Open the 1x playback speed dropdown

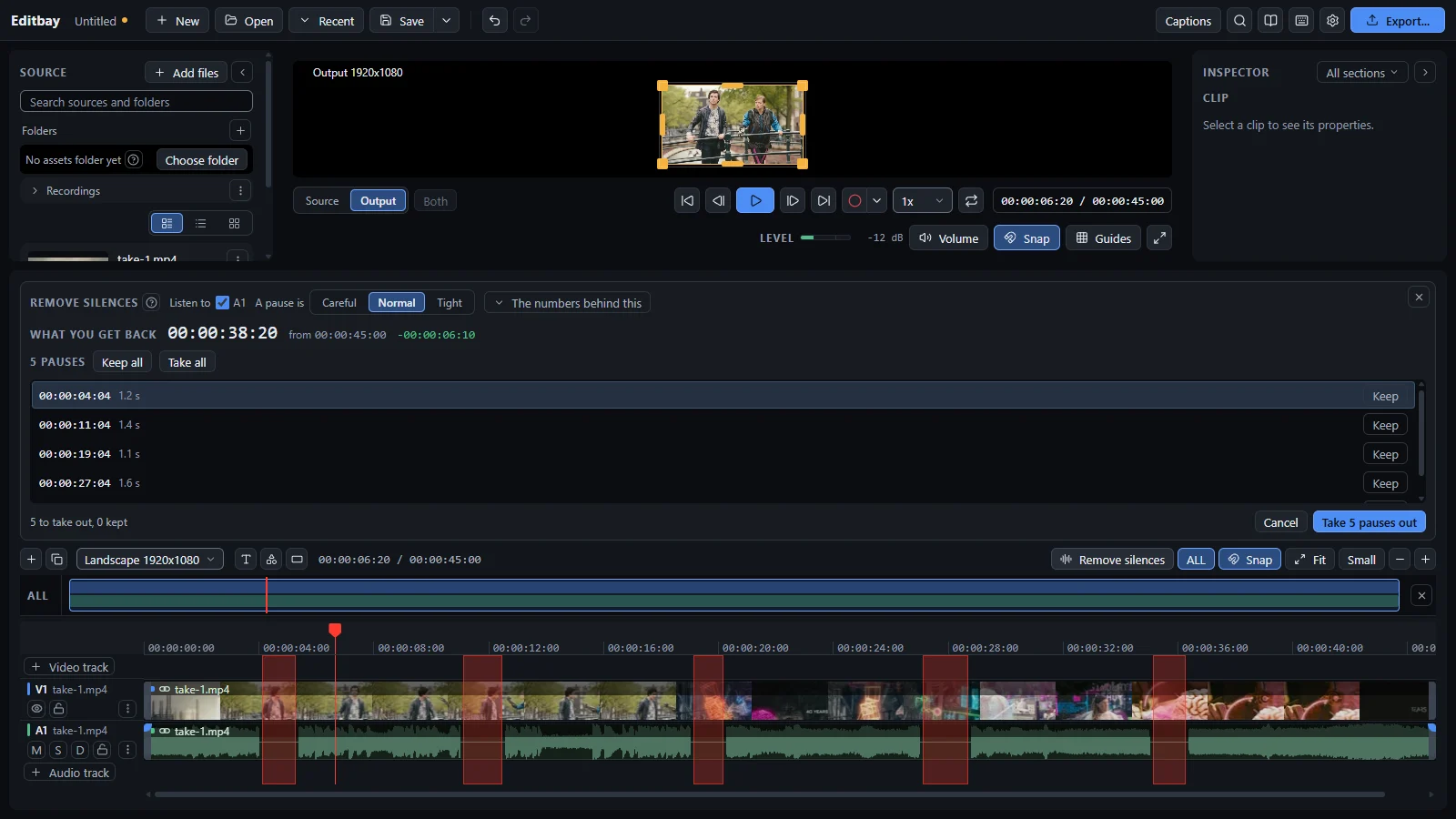point(922,201)
